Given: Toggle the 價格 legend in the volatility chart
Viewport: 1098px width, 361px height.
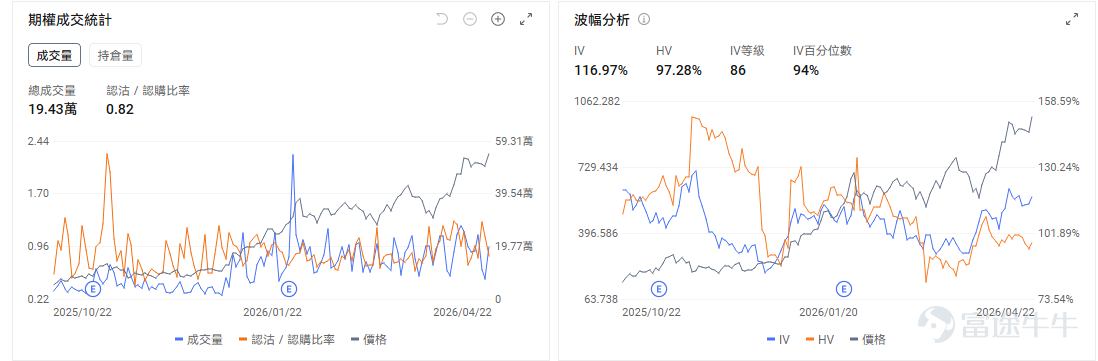Looking at the screenshot, I should 867,340.
